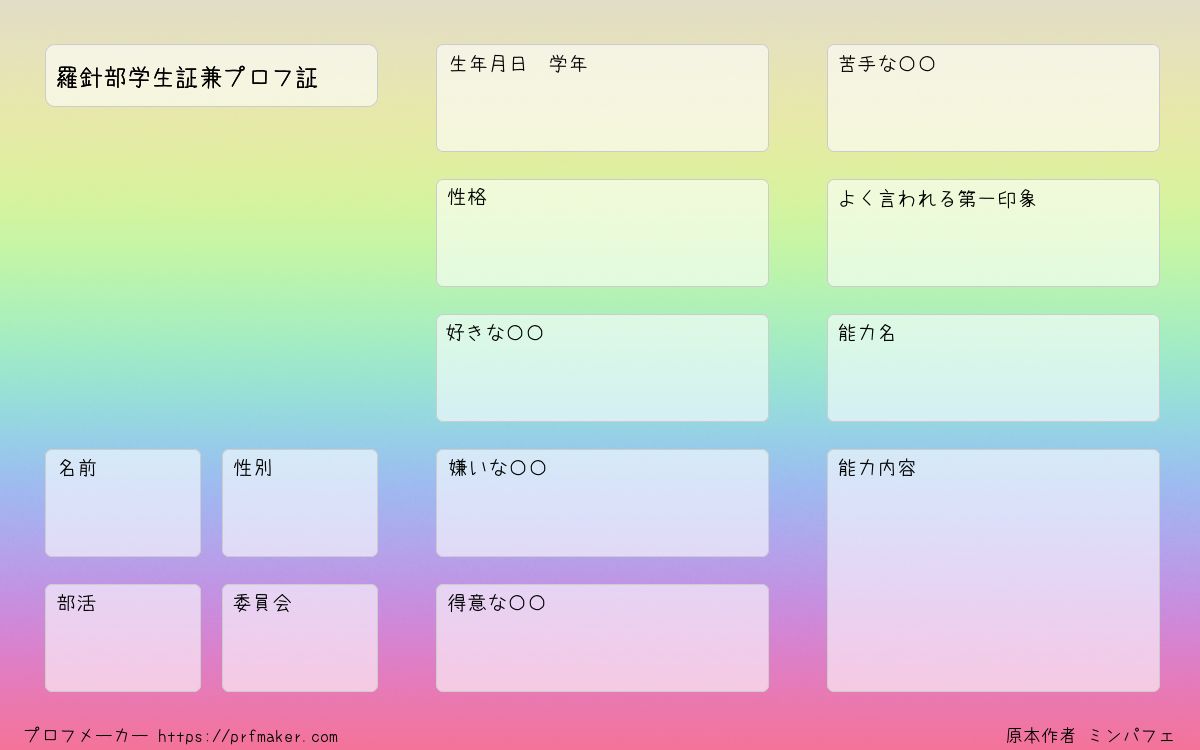Select the large 能力内容 box
This screenshot has height=750, width=1200.
993,570
